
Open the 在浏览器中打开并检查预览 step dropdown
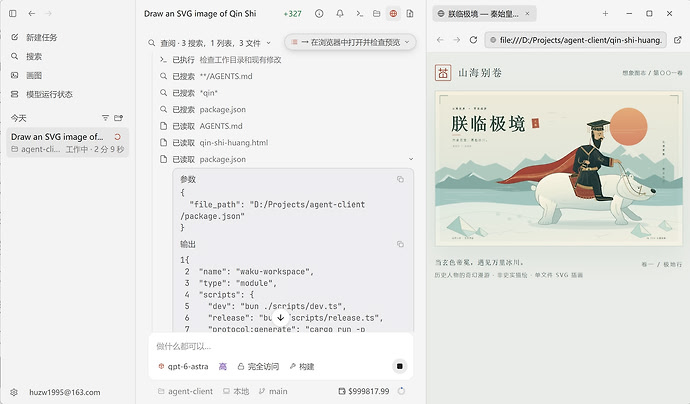pos(350,42)
